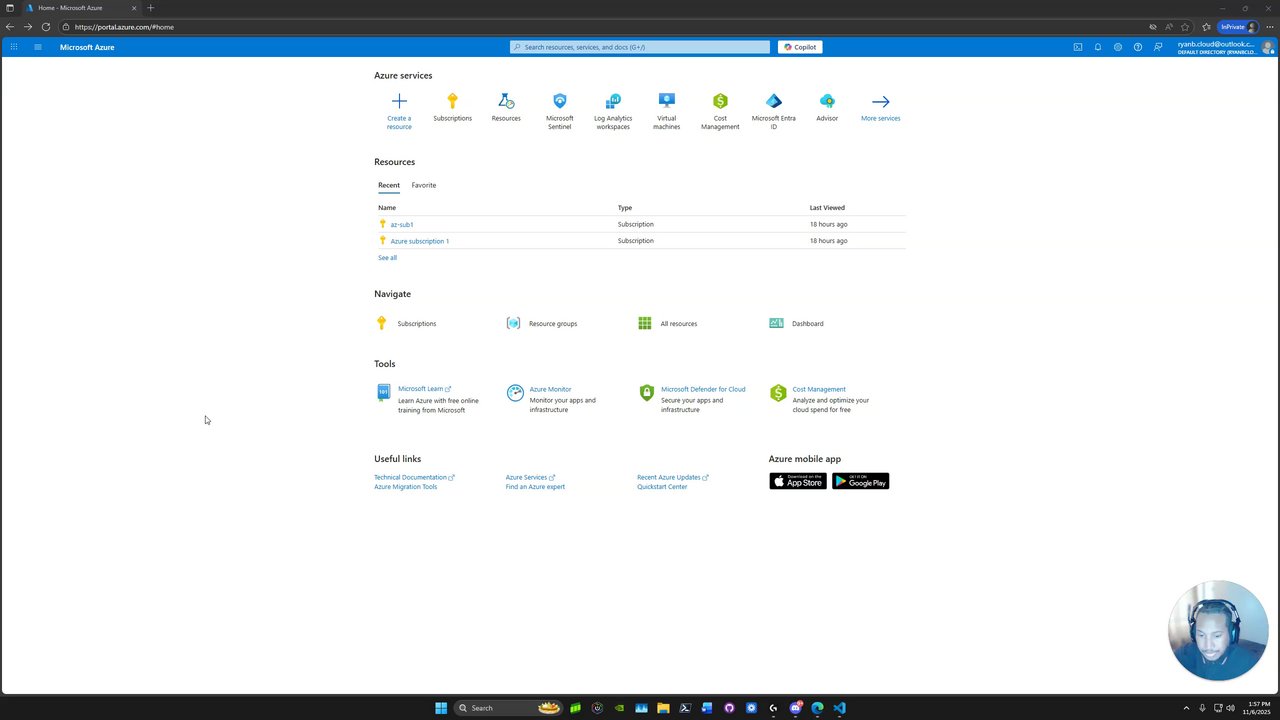The height and width of the screenshot is (720, 1280).
Task: Click the More services arrow
Action: coord(880,101)
